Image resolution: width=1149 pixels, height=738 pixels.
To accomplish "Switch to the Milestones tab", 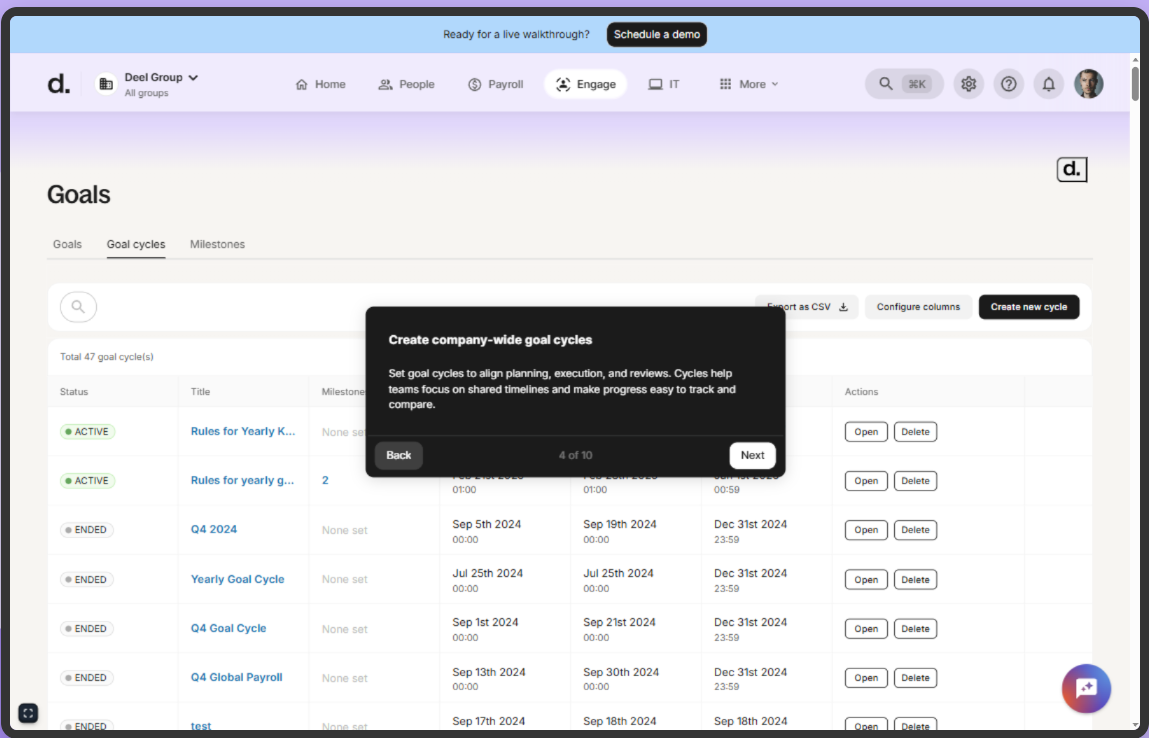I will click(x=217, y=244).
